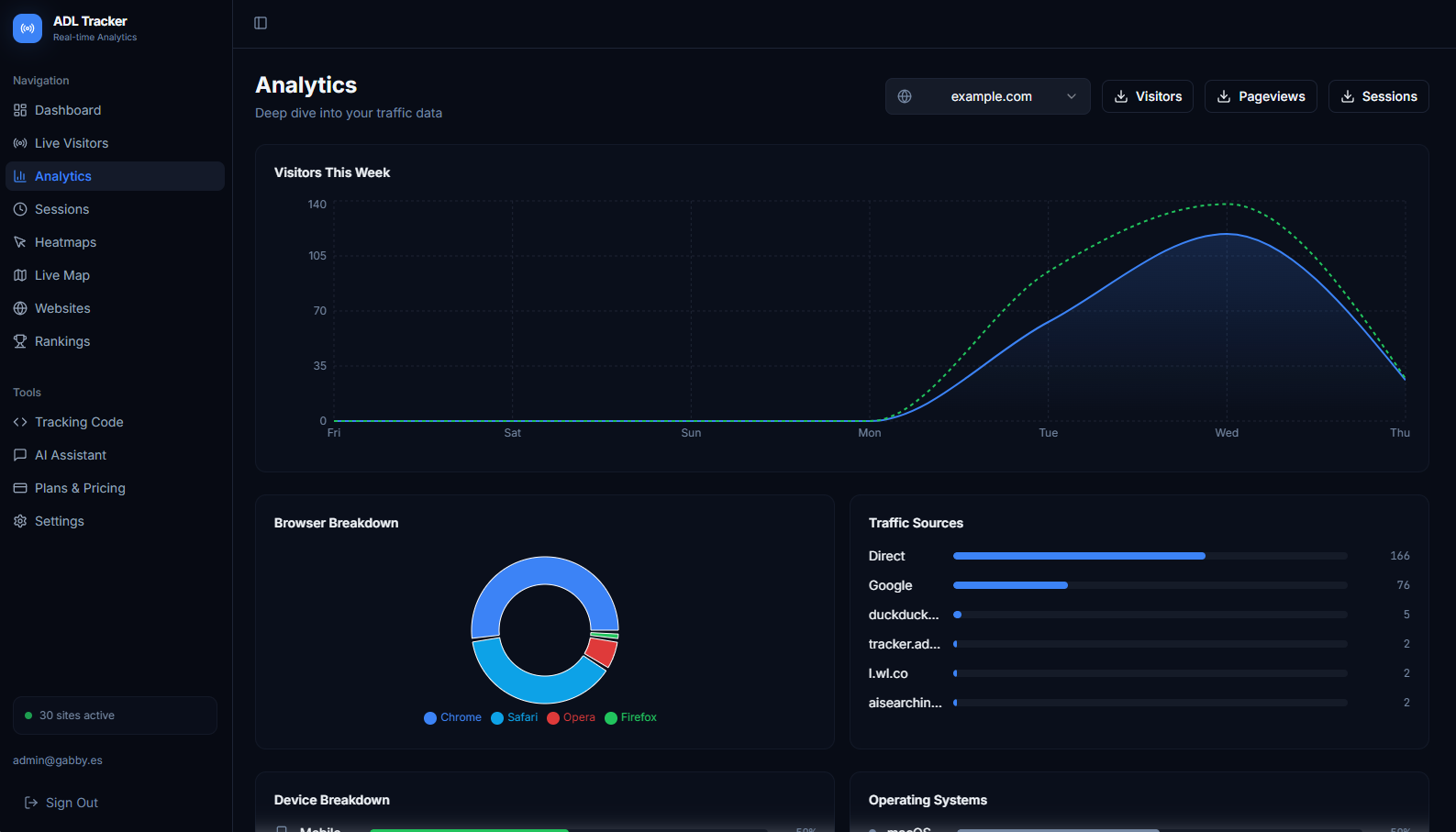This screenshot has height=832, width=1456.
Task: Open the Websites page
Action: [x=115, y=308]
